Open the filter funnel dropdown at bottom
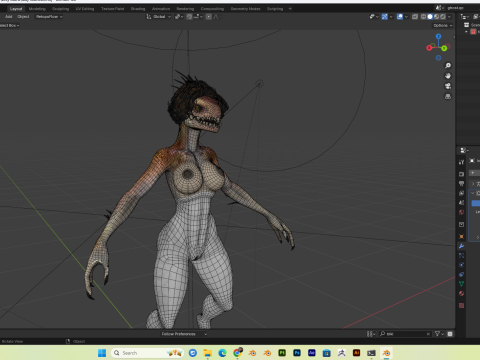480x360 pixels. click(x=439, y=334)
